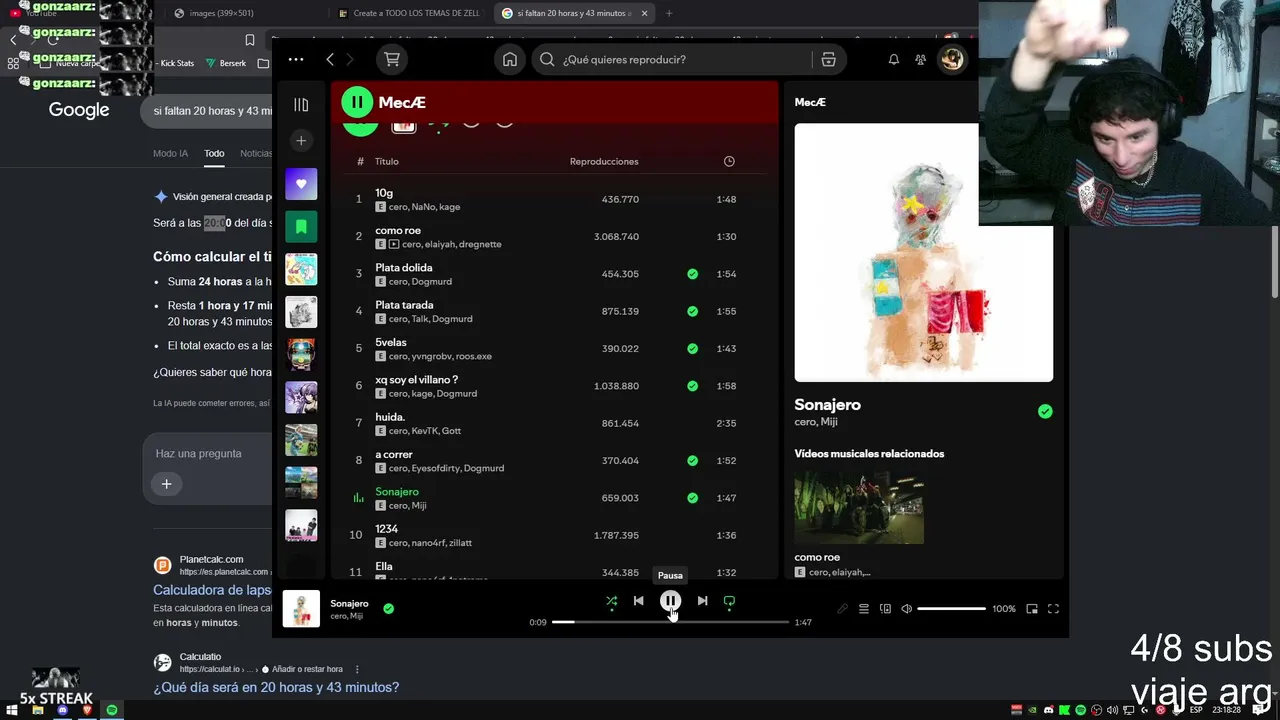
Task: Click the Sonajero album cover in side panel
Action: pos(923,252)
